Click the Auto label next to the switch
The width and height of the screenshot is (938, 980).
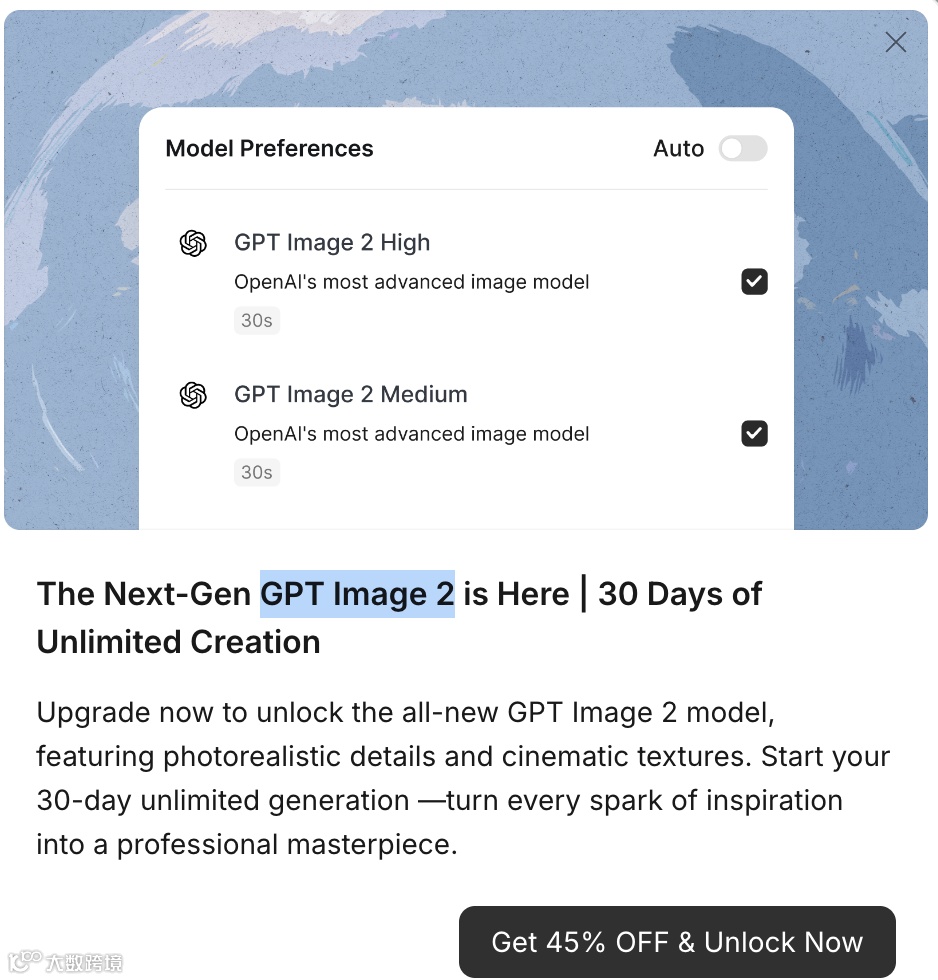tap(678, 148)
